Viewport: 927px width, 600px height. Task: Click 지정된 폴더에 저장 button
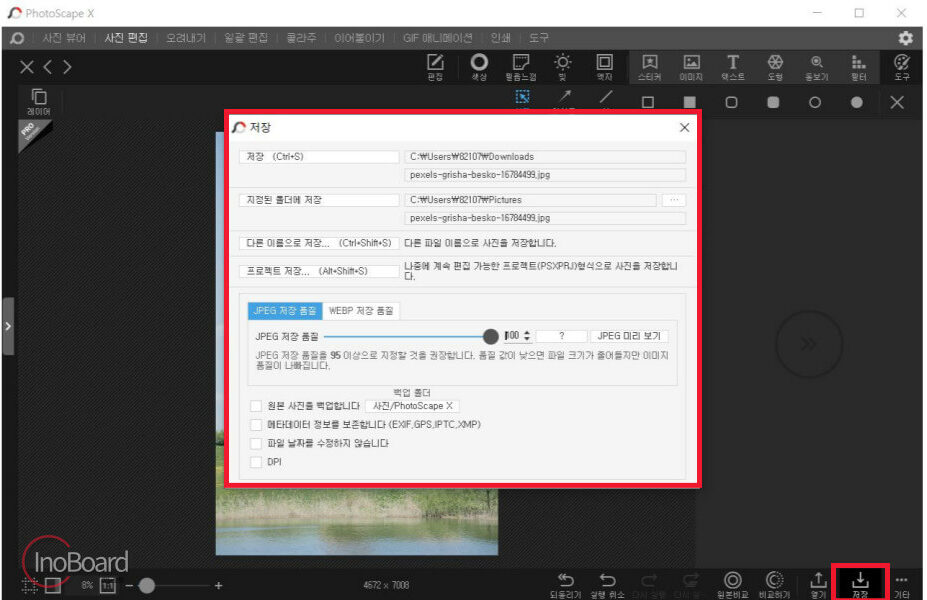tap(319, 200)
